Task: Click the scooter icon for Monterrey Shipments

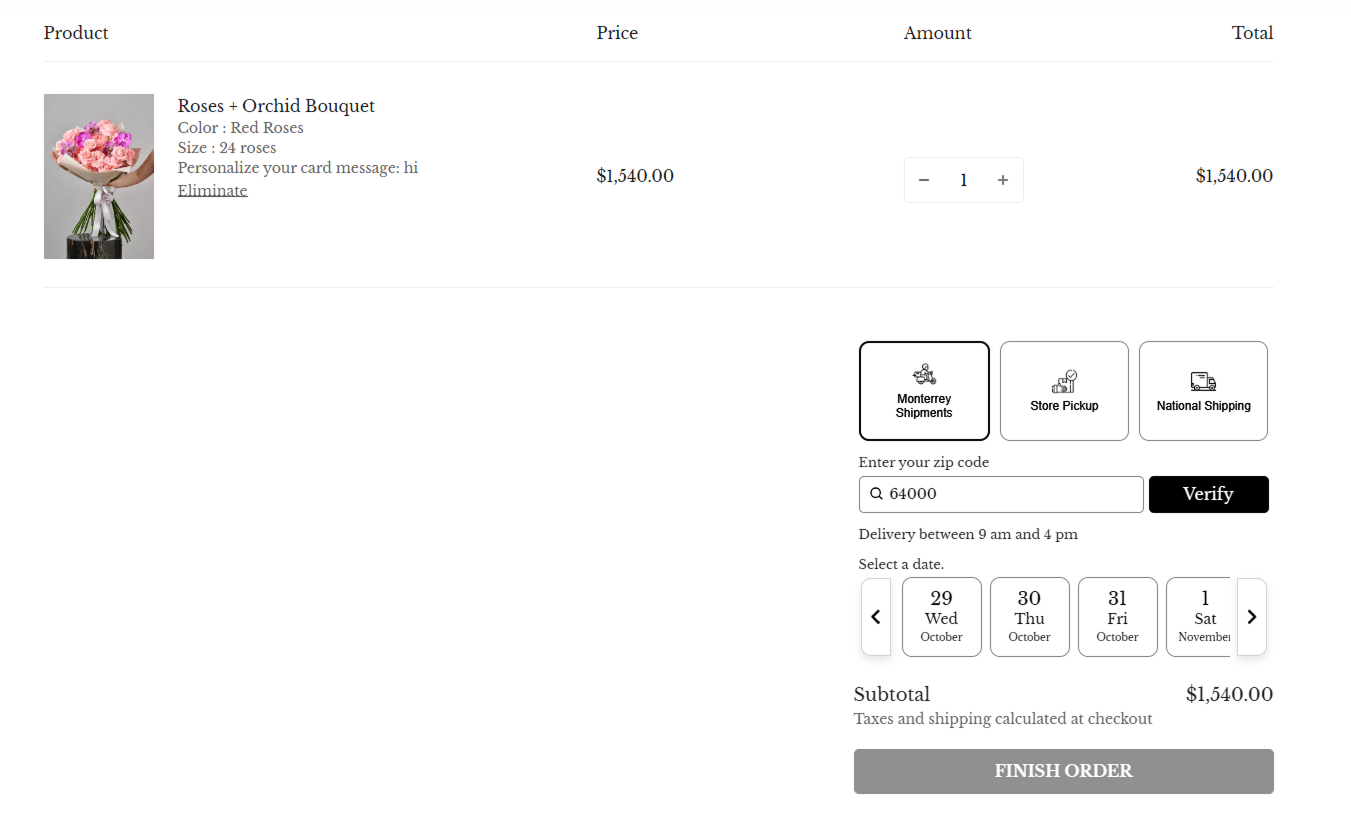Action: coord(924,375)
